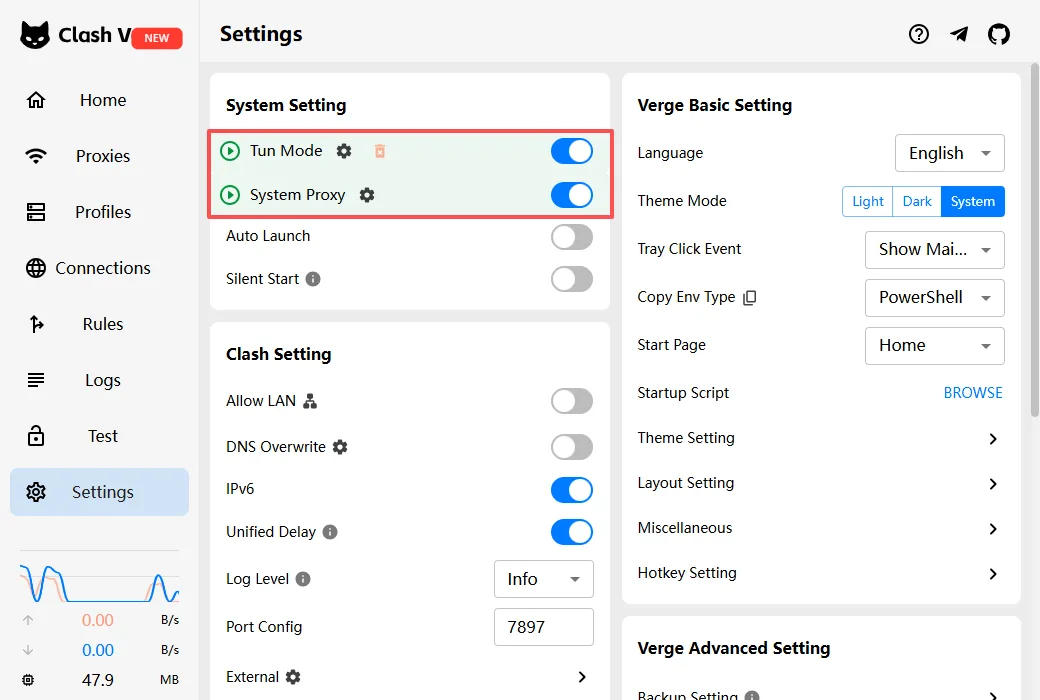Click the Logs lines icon
1040x700 pixels.
[36, 380]
